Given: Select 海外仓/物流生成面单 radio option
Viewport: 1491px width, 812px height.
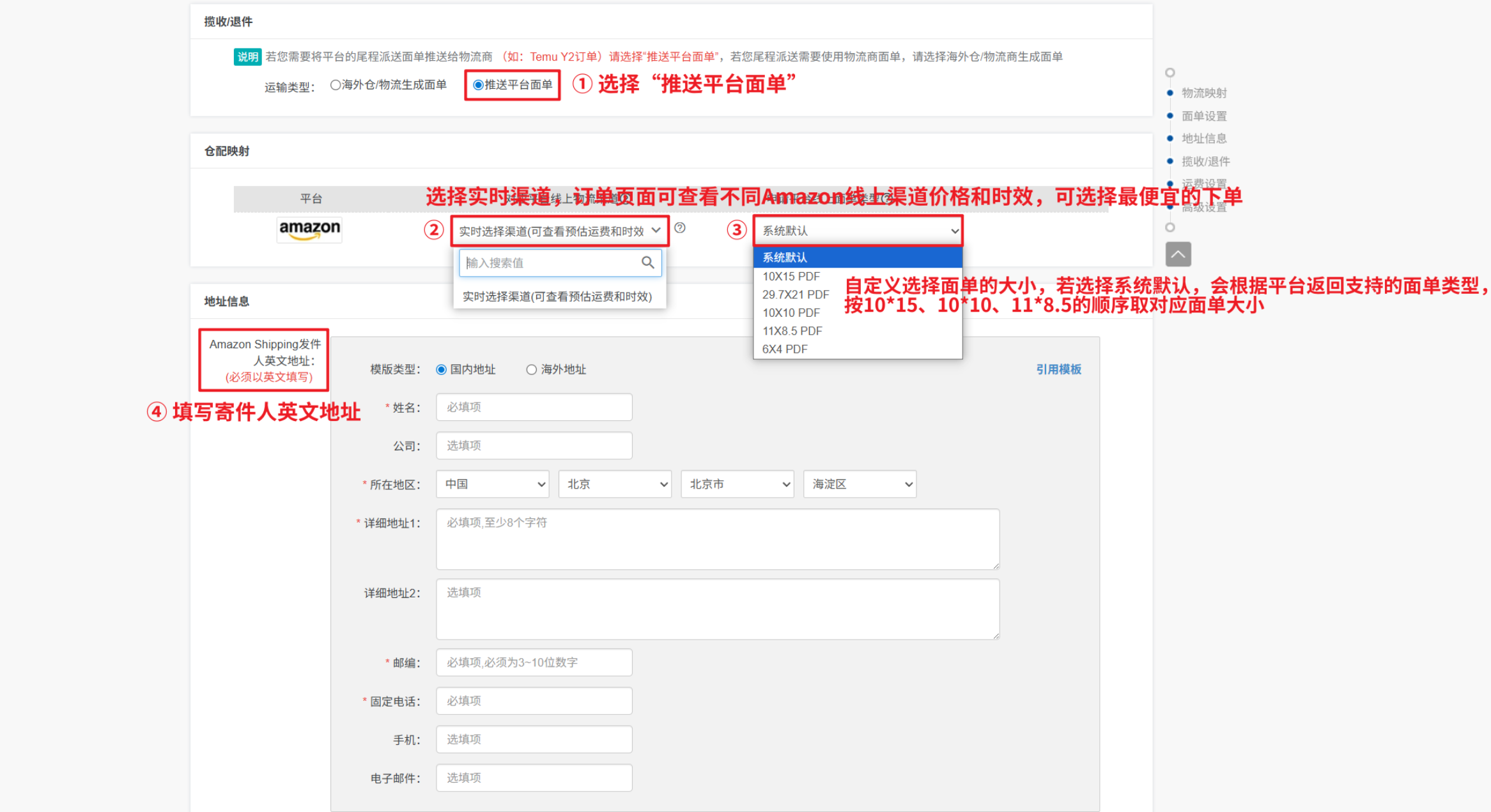Looking at the screenshot, I should click(x=336, y=85).
